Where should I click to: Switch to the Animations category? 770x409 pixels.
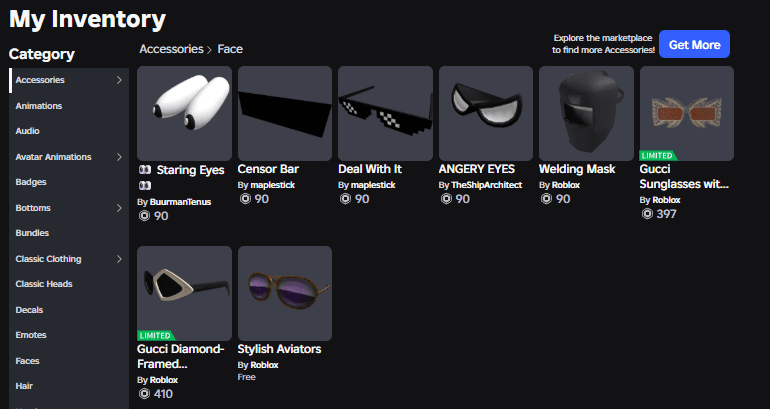click(39, 106)
